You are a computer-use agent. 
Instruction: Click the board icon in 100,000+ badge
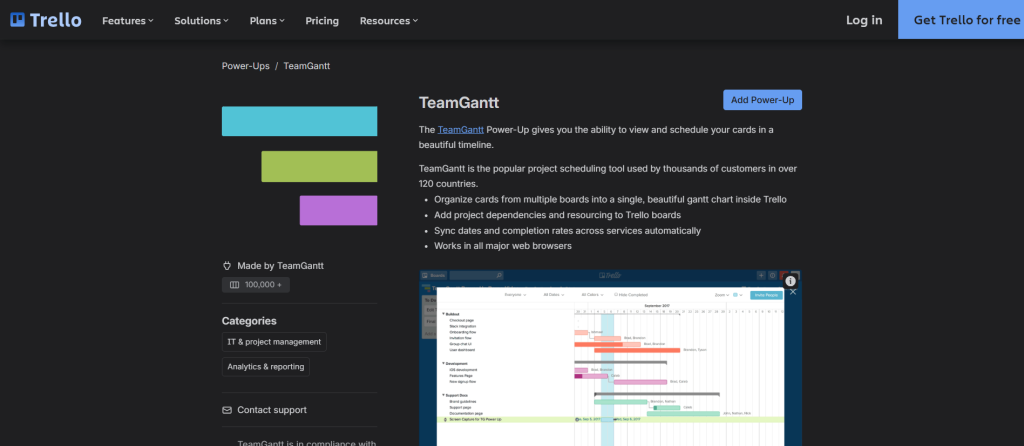(234, 285)
